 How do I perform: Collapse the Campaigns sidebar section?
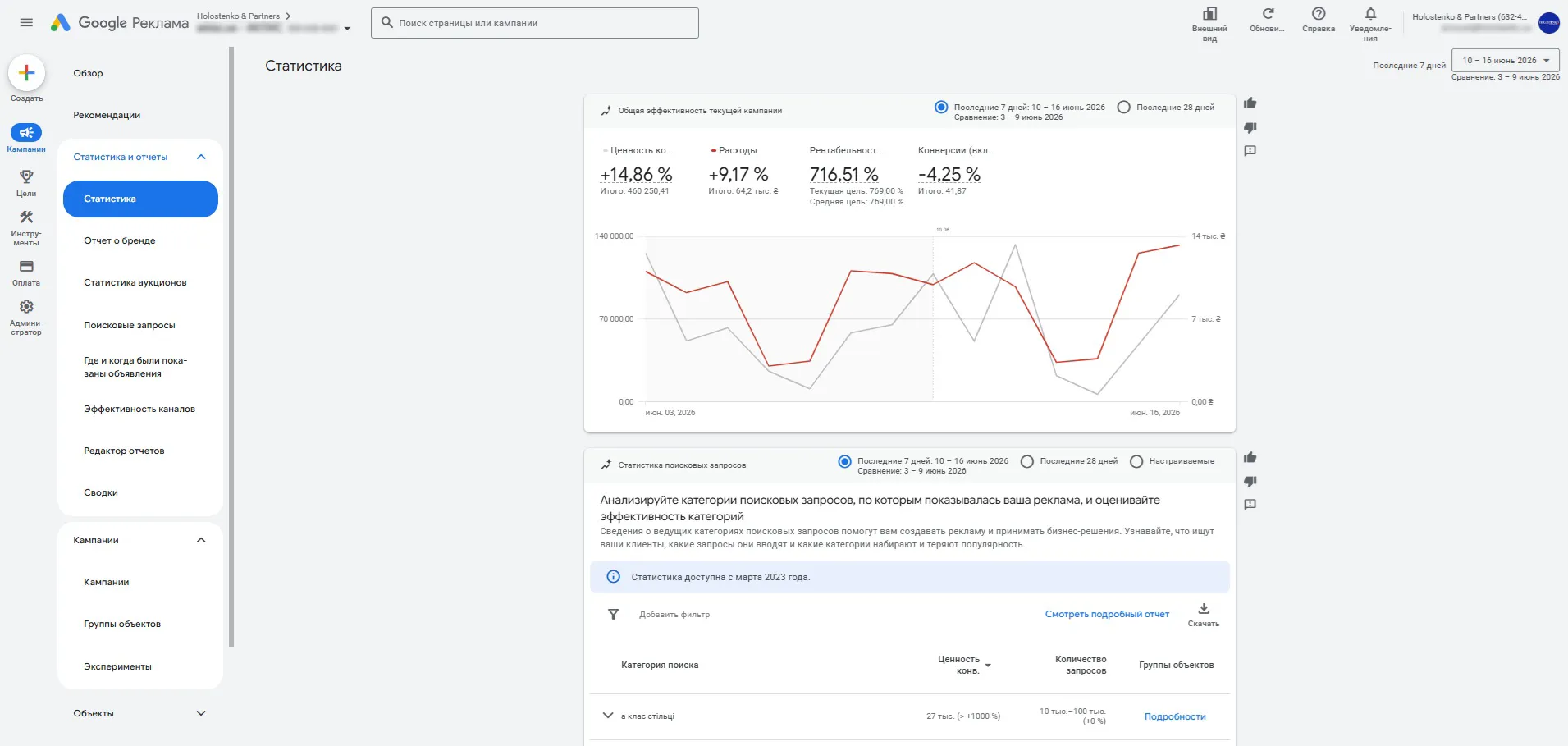pyautogui.click(x=201, y=540)
